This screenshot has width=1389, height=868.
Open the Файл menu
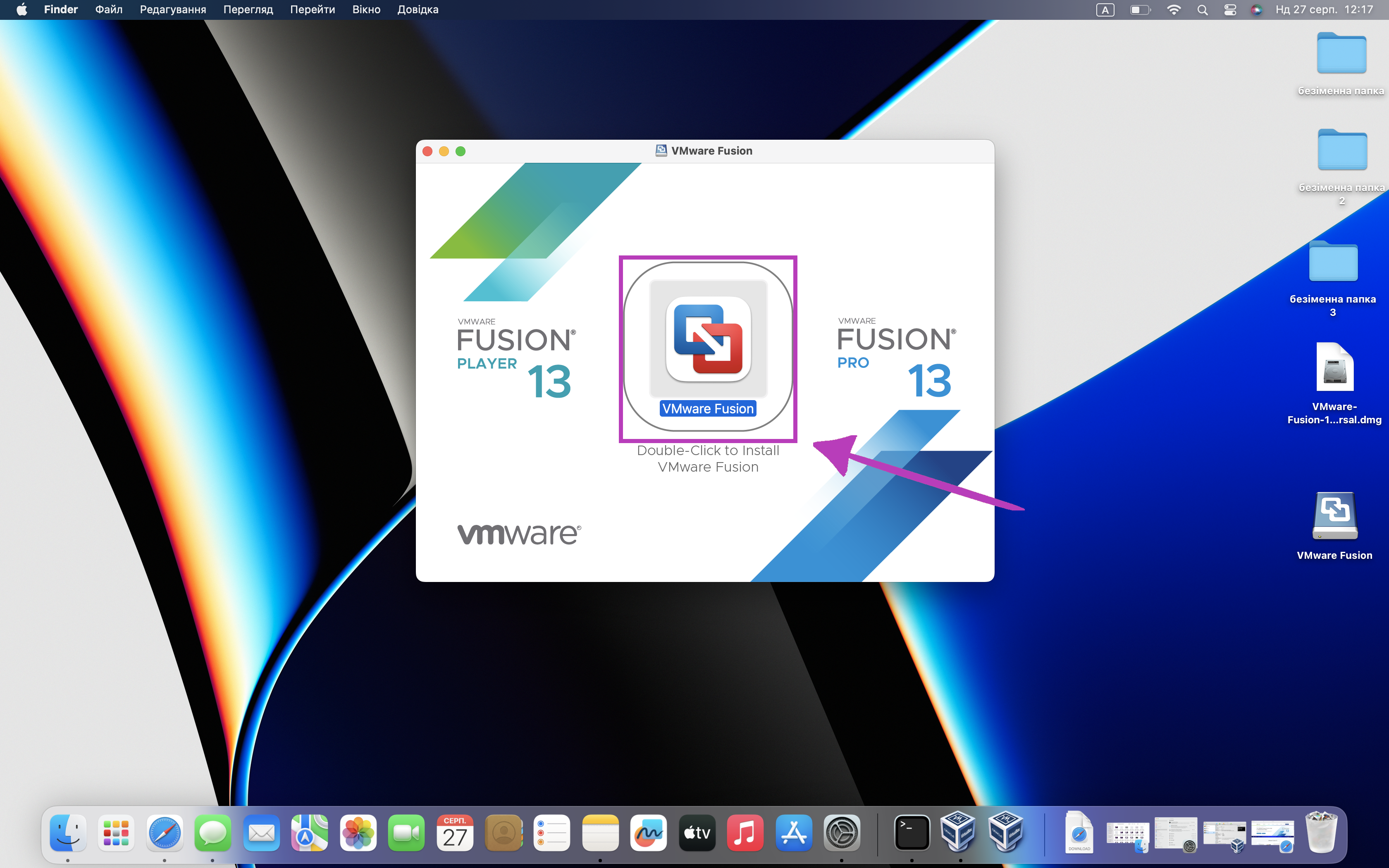pos(109,10)
